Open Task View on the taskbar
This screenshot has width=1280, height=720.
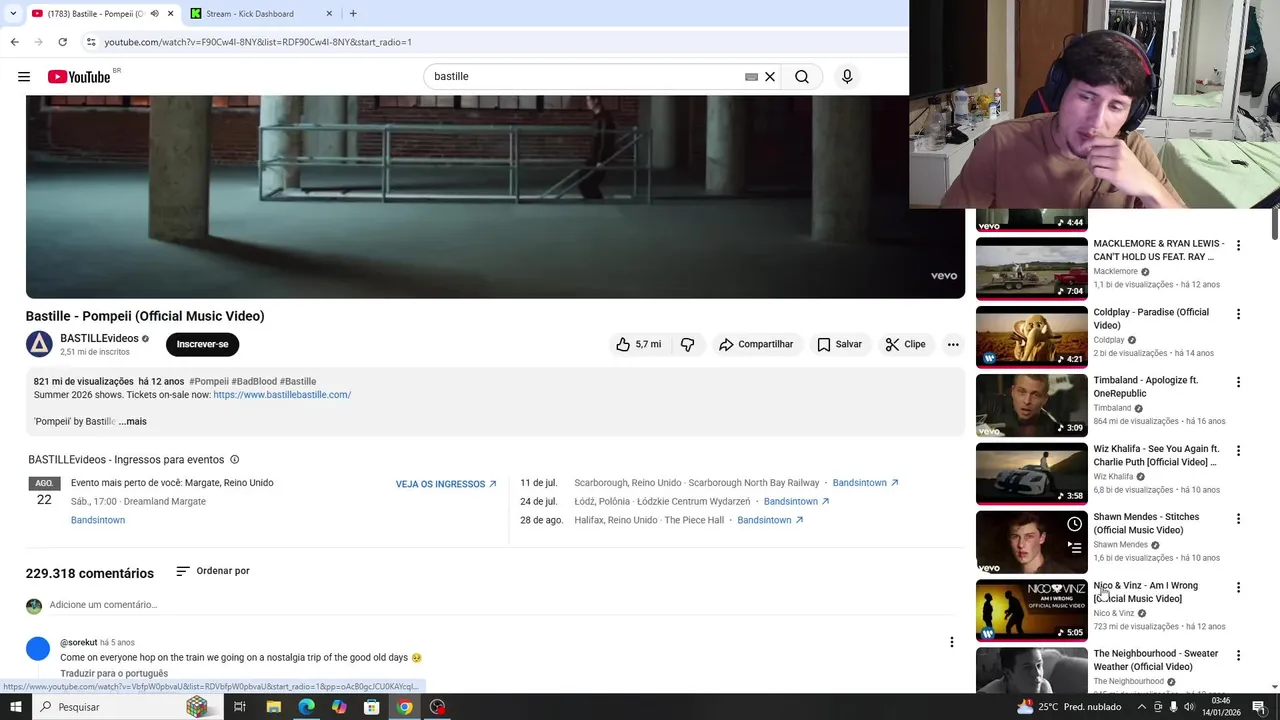pyautogui.click(x=240, y=707)
